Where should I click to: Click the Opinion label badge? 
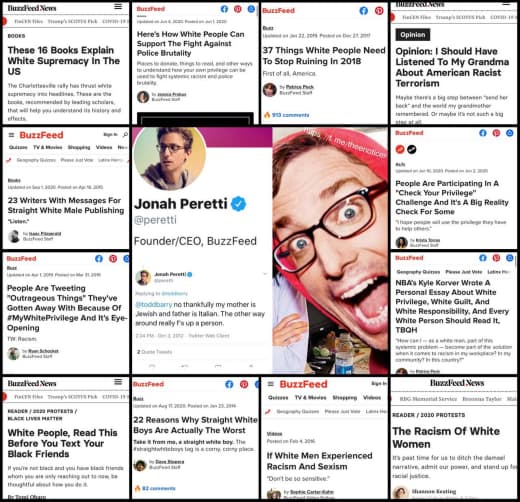click(x=413, y=35)
